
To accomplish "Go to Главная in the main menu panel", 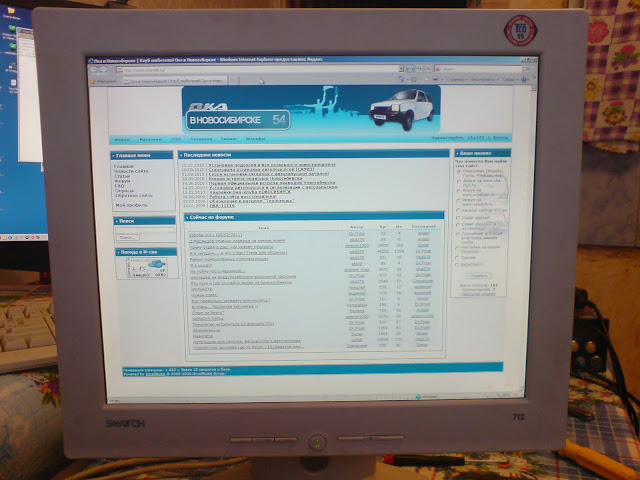I will (124, 167).
